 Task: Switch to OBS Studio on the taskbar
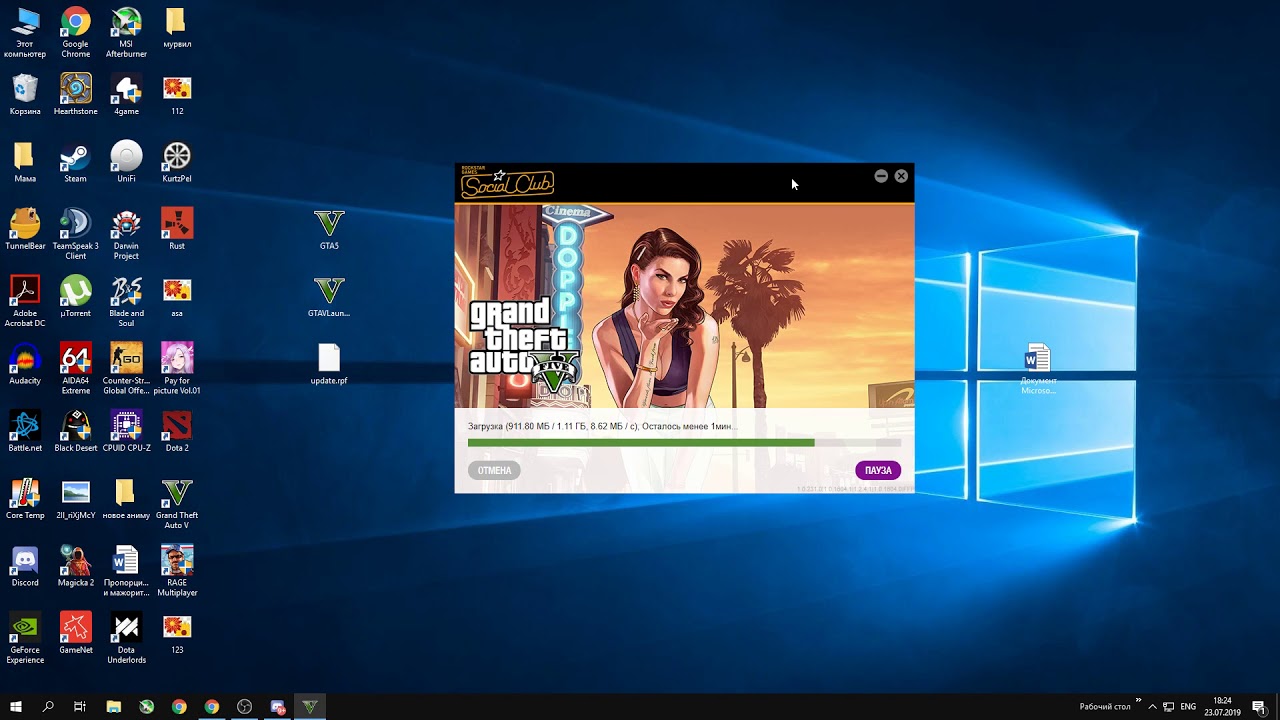coord(245,707)
